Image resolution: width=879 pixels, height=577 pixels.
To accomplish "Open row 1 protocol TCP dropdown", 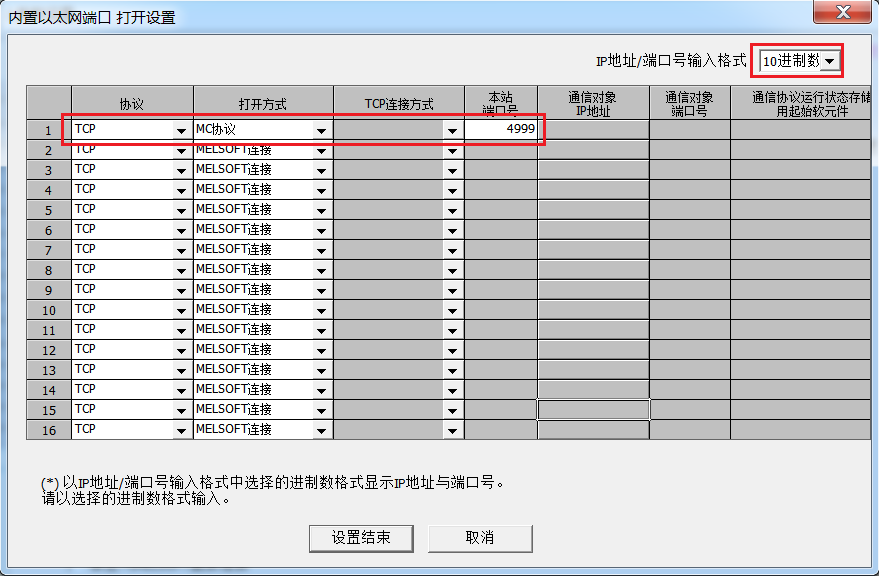I will [181, 130].
